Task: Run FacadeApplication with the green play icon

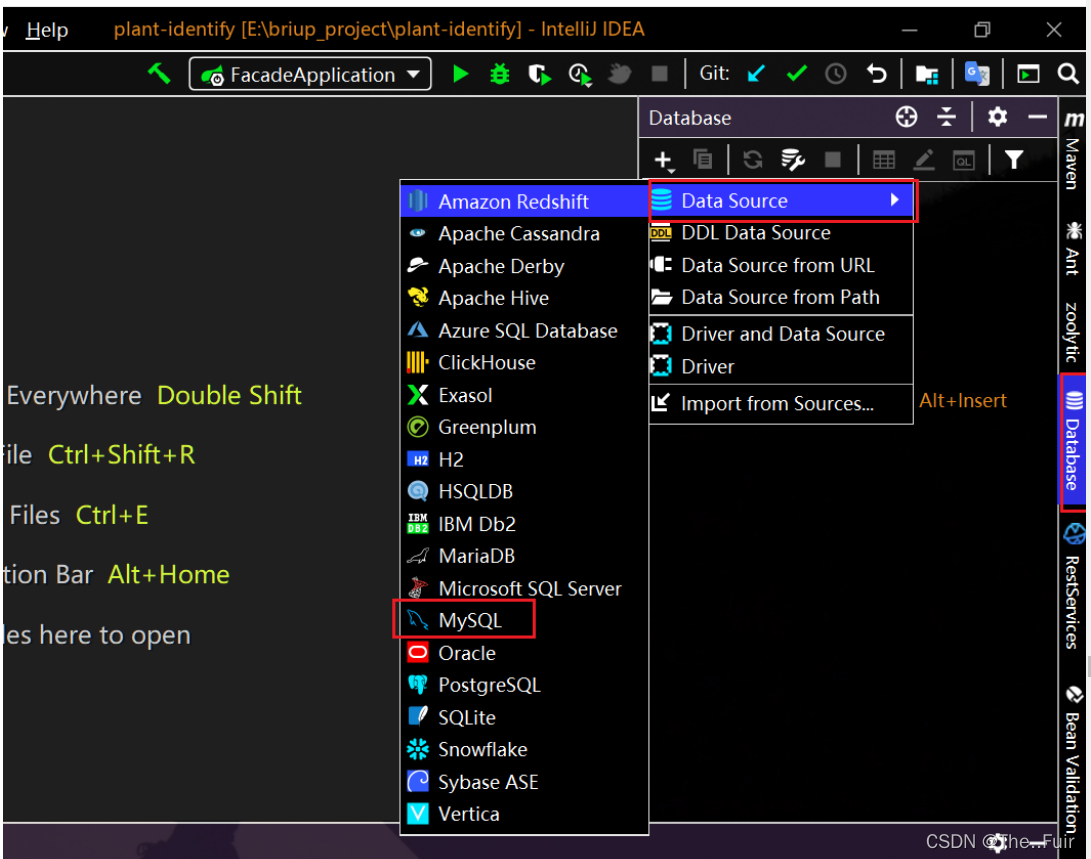Action: (460, 74)
